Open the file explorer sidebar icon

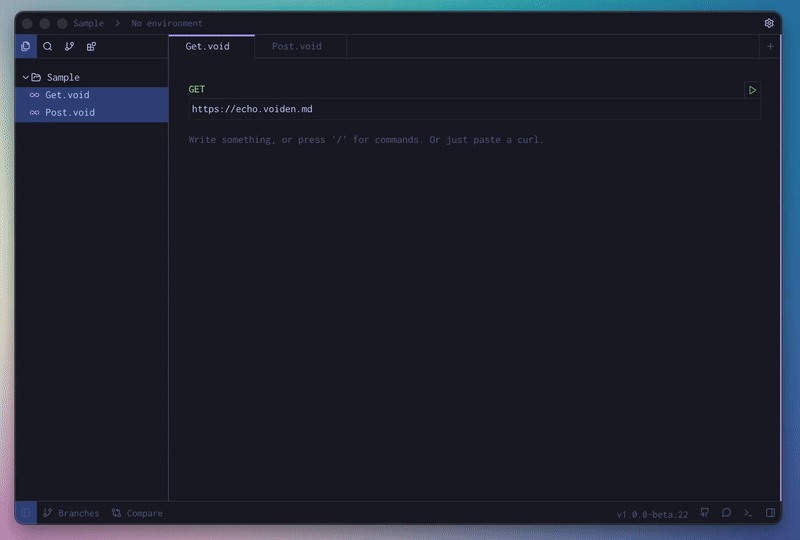26,46
